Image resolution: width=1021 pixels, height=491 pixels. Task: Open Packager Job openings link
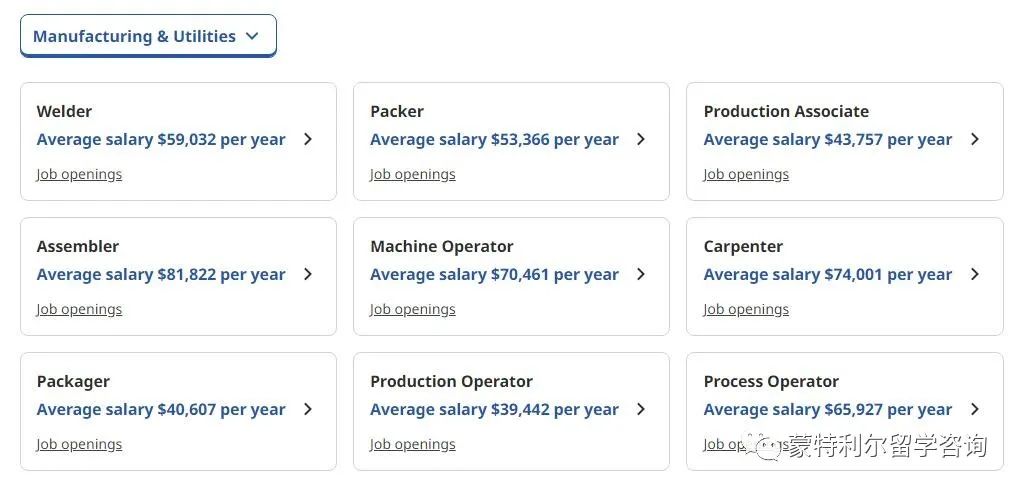click(79, 444)
